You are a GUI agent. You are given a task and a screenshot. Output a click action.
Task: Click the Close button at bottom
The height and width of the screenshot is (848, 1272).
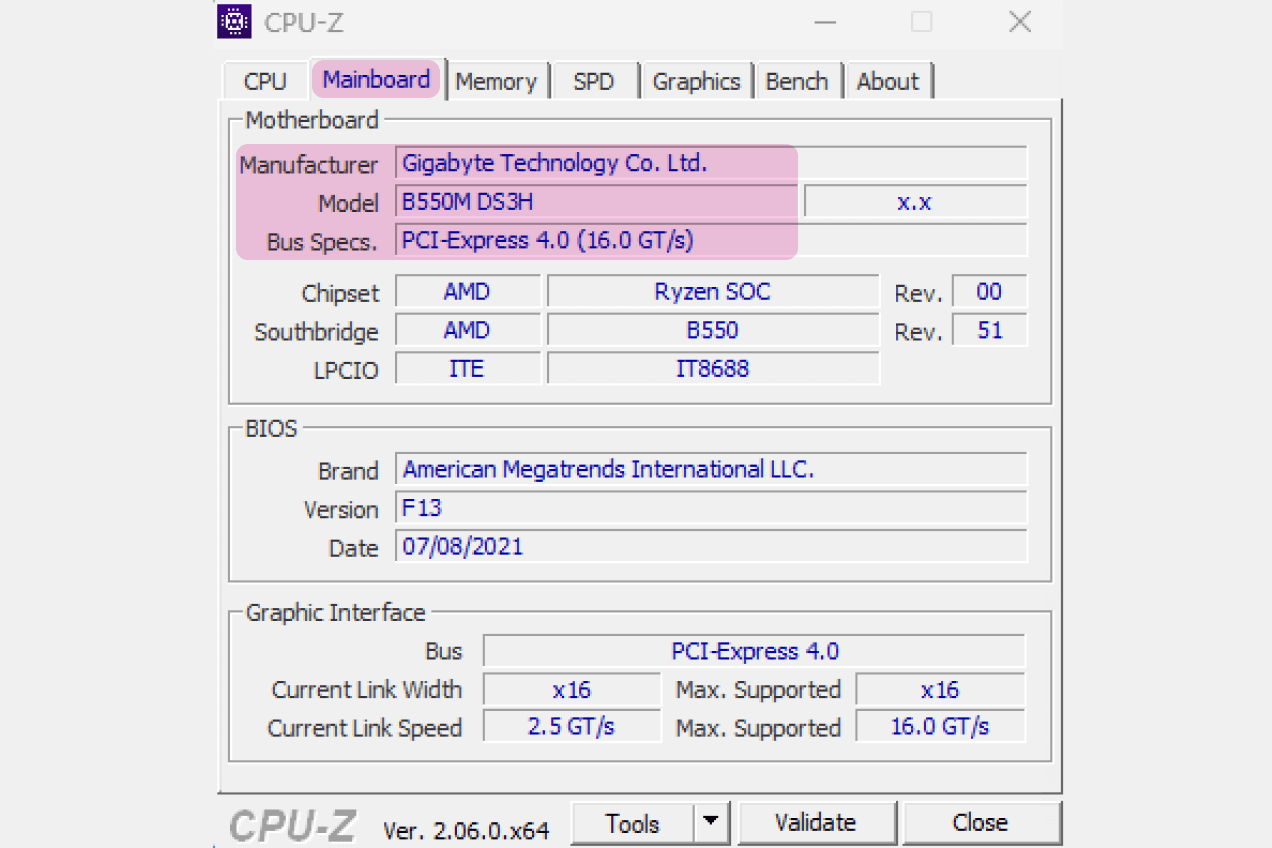(980, 823)
